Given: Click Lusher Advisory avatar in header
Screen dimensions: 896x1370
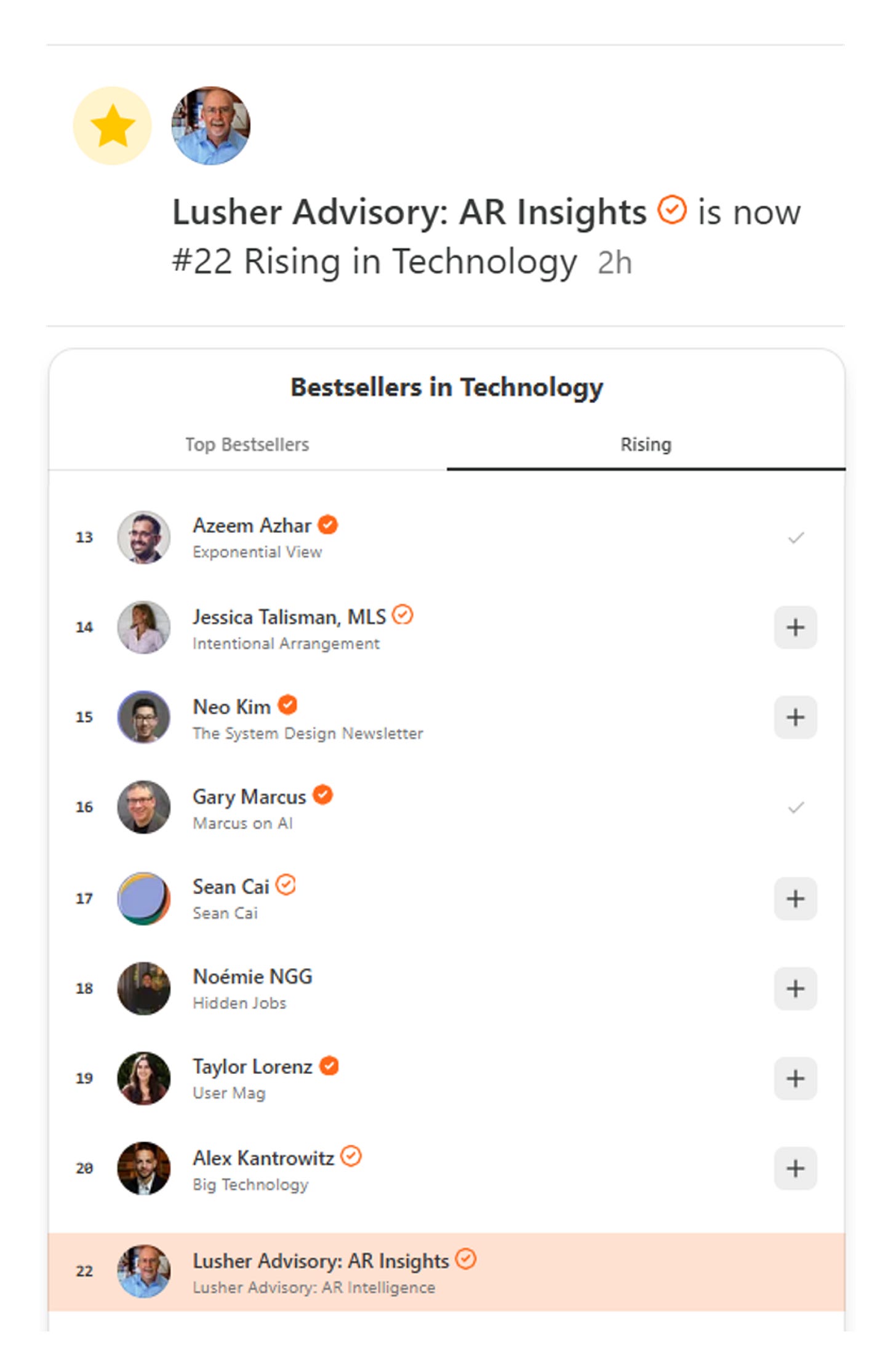Looking at the screenshot, I should pos(210,126).
